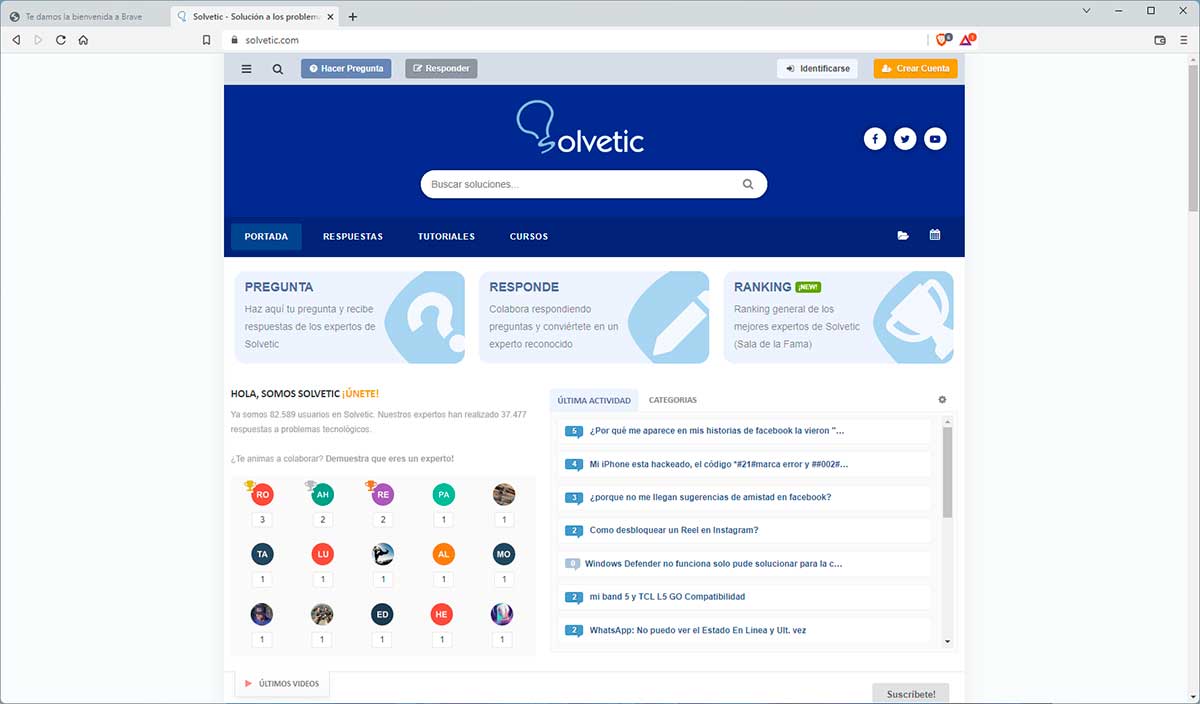This screenshot has width=1200, height=704.
Task: Select user avatar TA
Action: click(x=262, y=554)
